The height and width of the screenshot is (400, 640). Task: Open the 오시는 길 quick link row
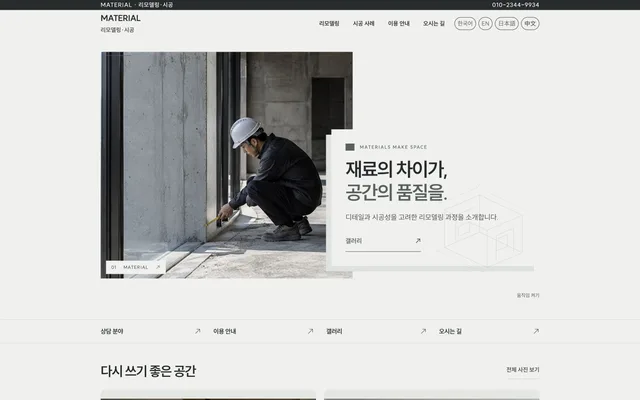point(489,331)
